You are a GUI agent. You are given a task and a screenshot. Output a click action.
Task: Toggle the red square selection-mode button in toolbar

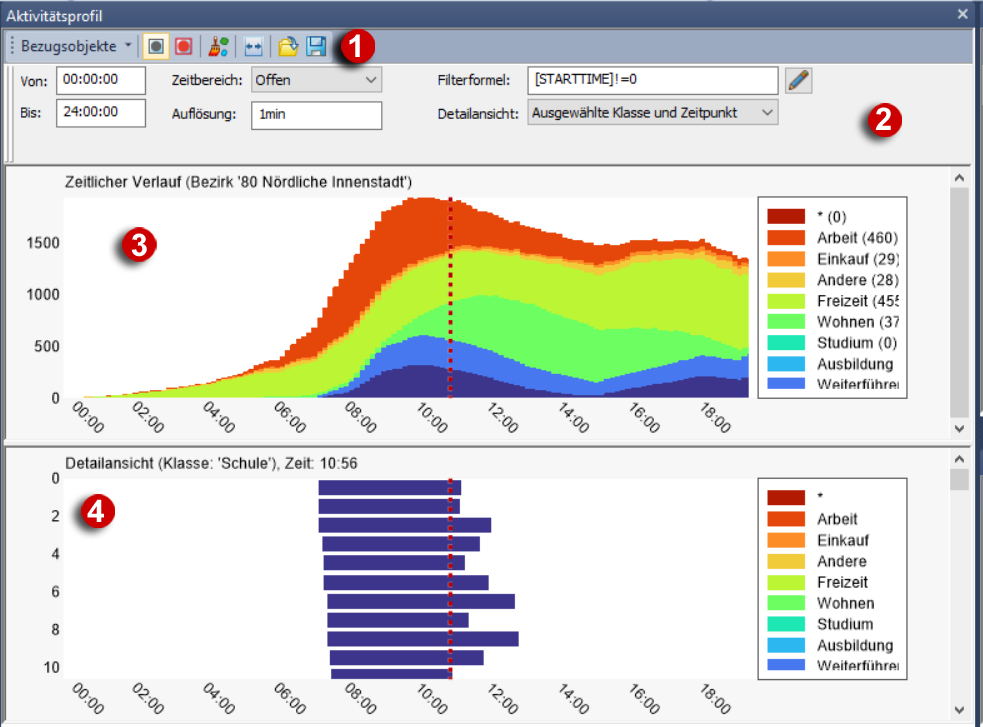[183, 46]
